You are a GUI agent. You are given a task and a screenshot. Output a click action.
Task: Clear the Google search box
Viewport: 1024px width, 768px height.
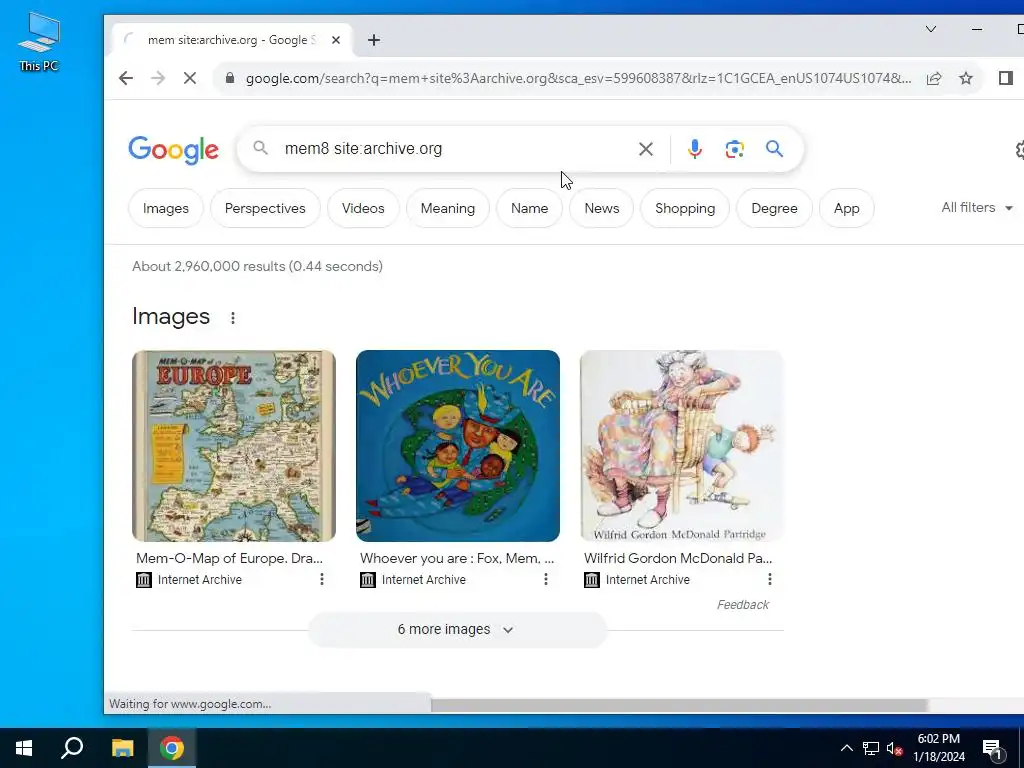tap(645, 149)
